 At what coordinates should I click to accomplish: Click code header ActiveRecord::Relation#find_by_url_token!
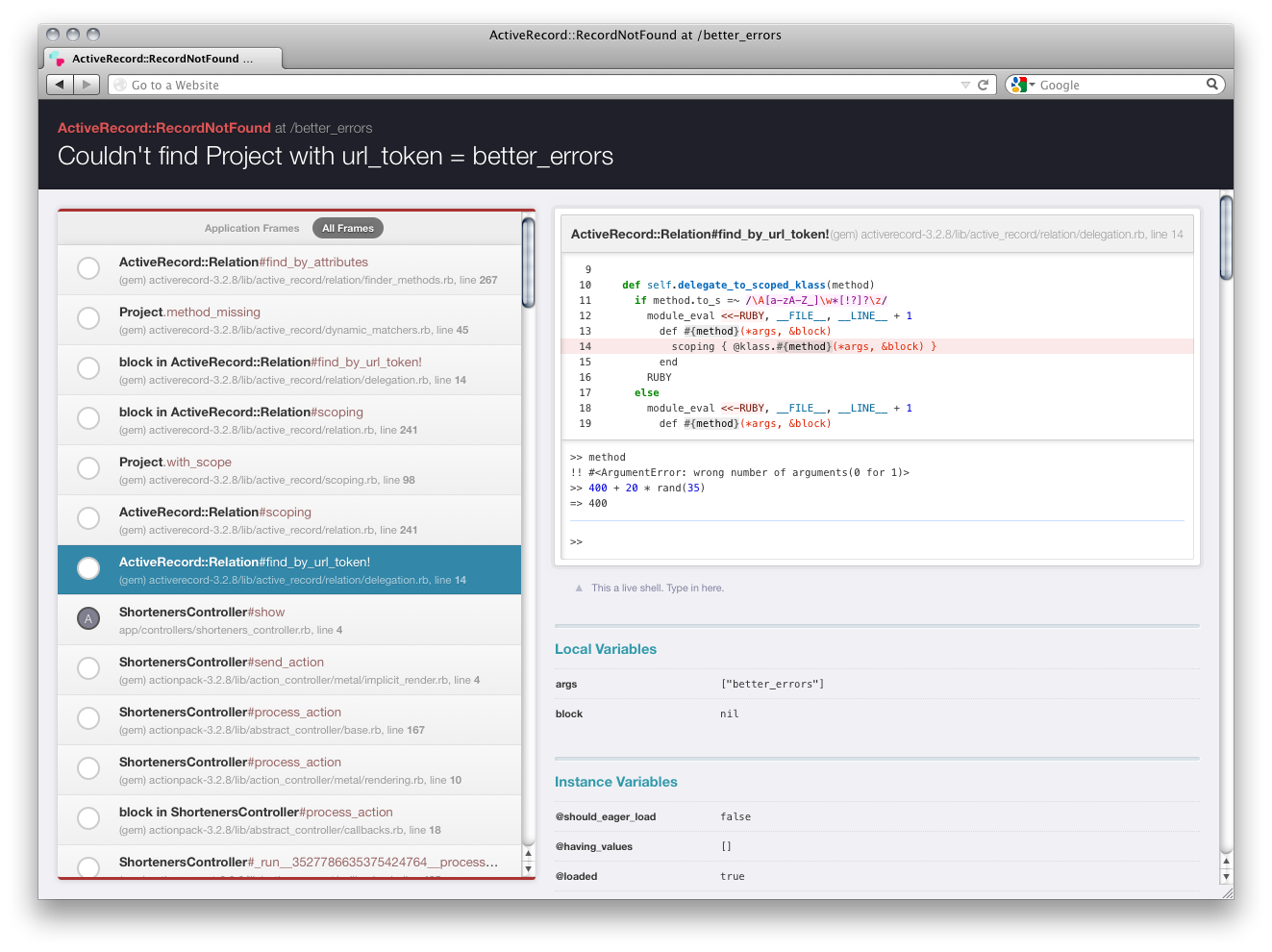click(700, 234)
